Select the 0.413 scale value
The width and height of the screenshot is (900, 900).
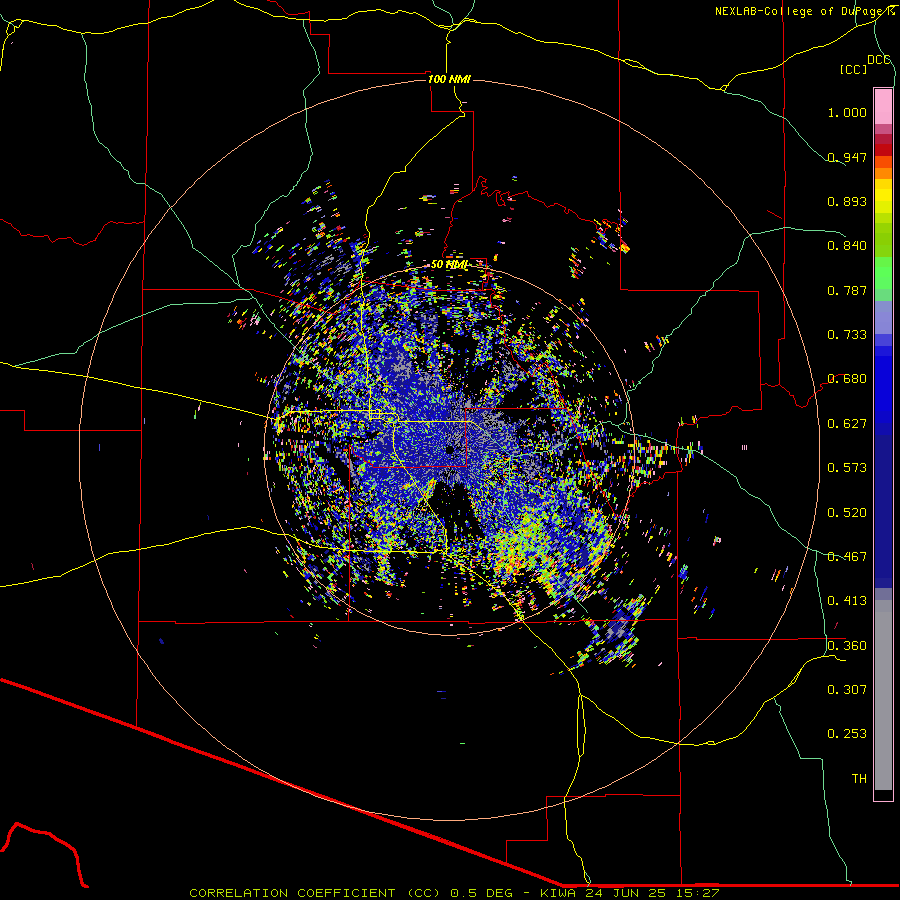[847, 601]
